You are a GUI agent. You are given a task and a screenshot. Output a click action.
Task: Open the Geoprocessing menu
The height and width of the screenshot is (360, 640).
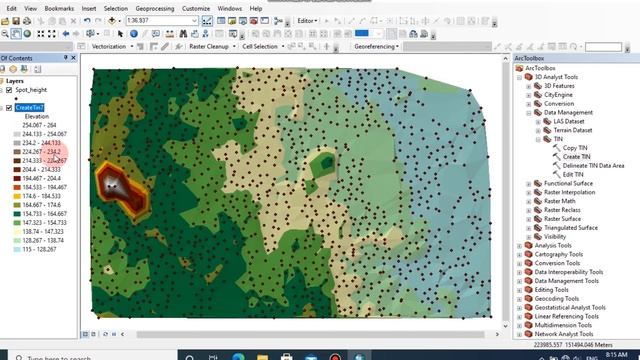155,8
